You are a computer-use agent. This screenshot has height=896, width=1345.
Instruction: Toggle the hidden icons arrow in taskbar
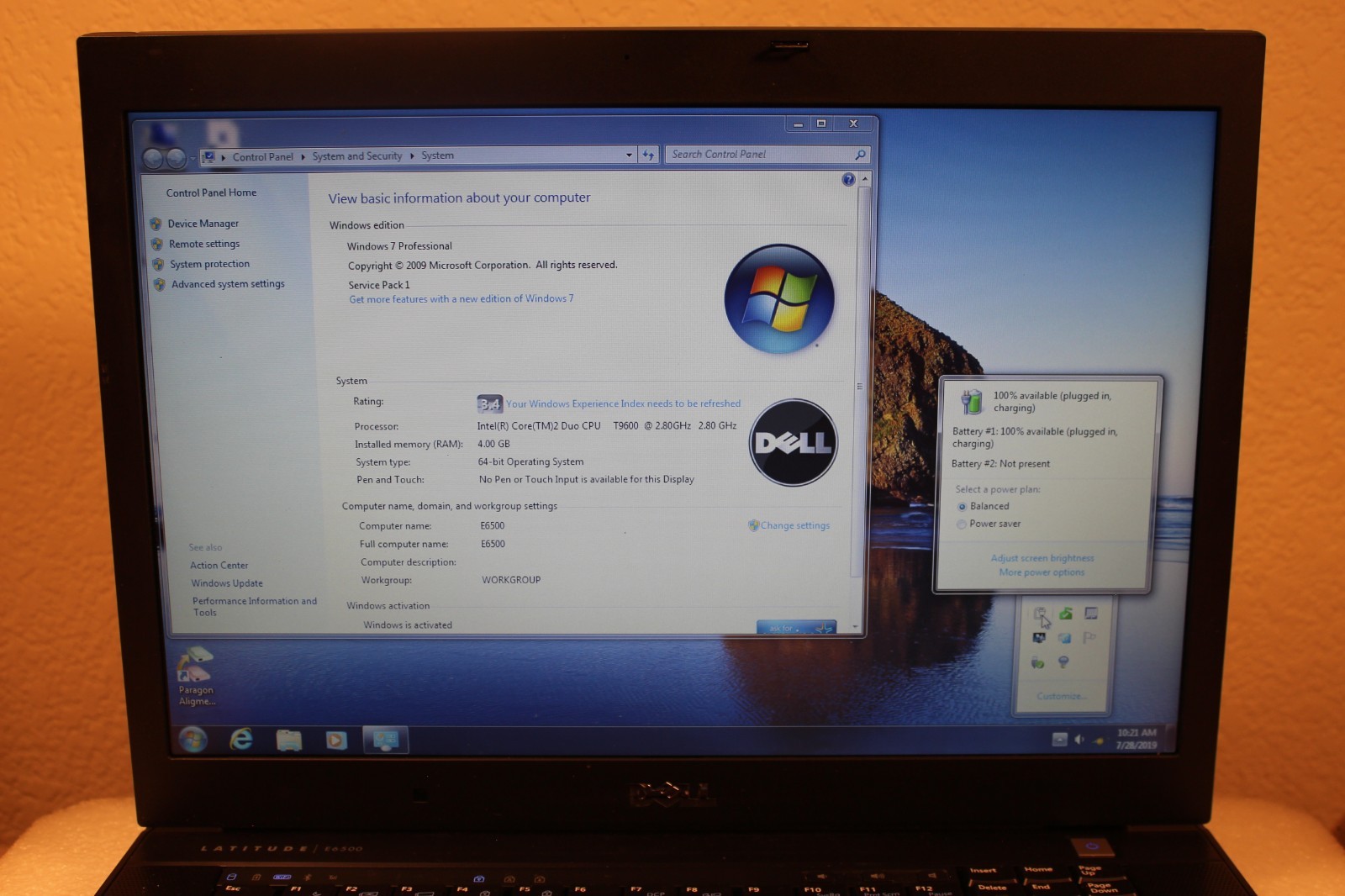(x=1059, y=740)
